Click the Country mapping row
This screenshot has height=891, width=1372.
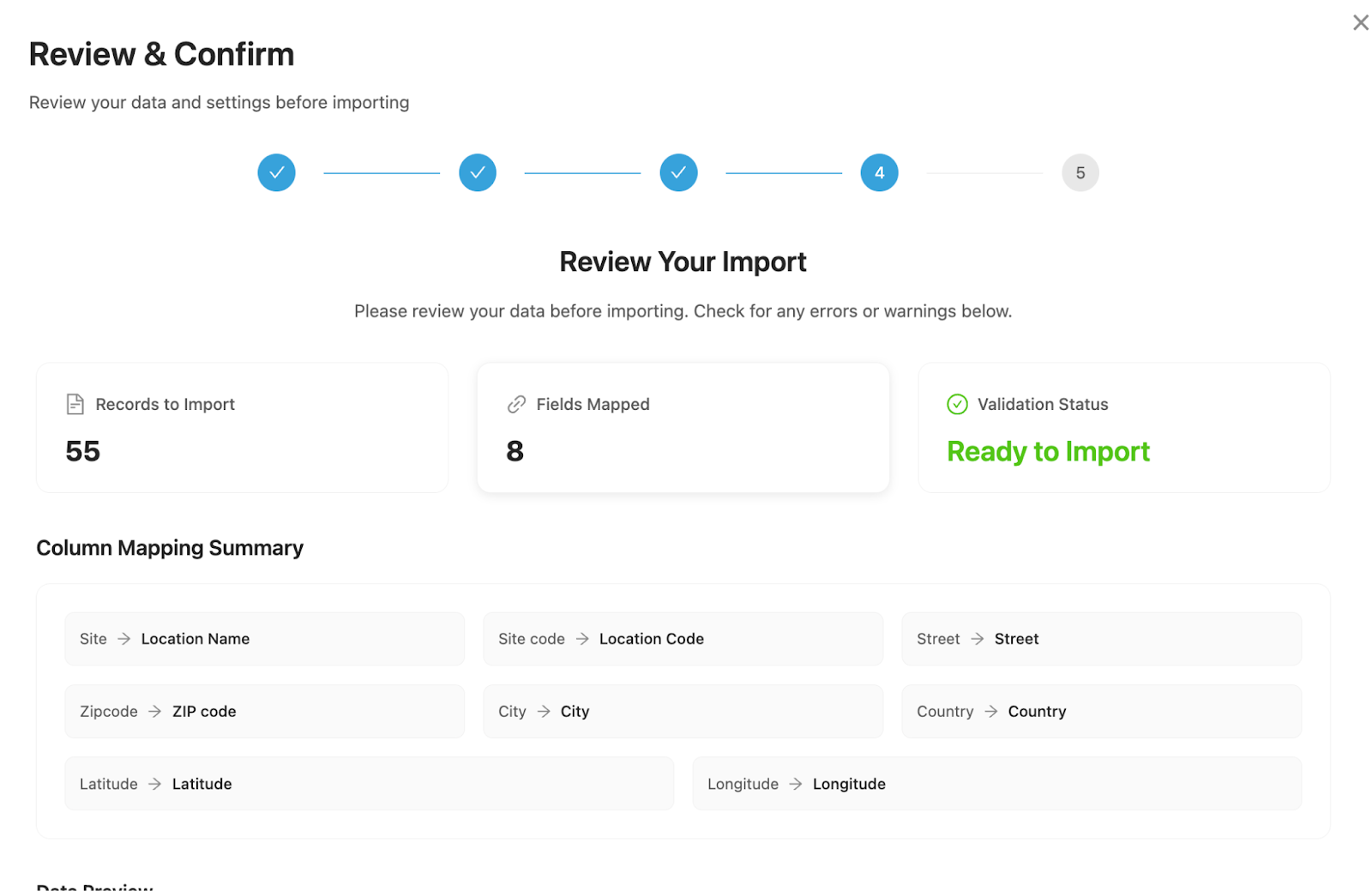pos(1101,711)
